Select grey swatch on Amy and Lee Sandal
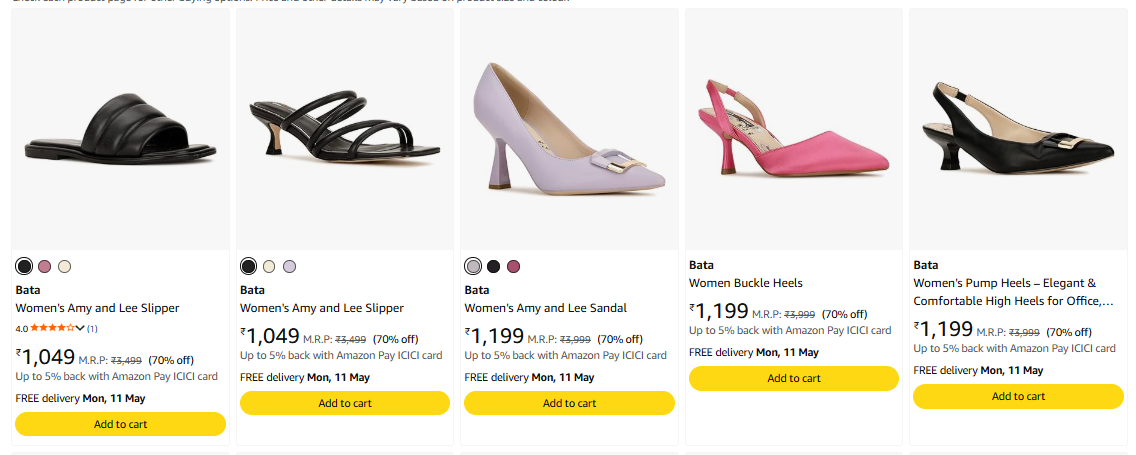The height and width of the screenshot is (455, 1136). click(x=473, y=267)
